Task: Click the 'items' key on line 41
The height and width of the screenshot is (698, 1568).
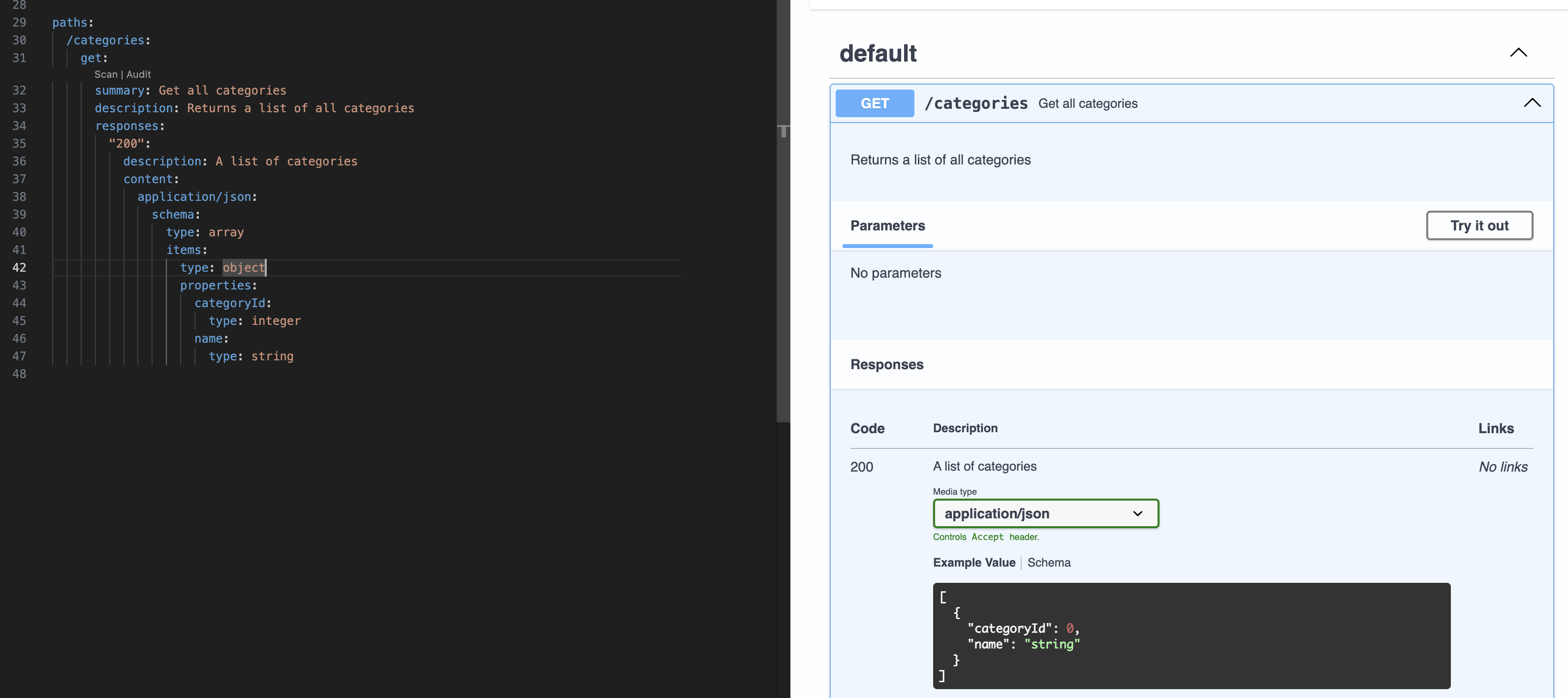Action: (183, 250)
